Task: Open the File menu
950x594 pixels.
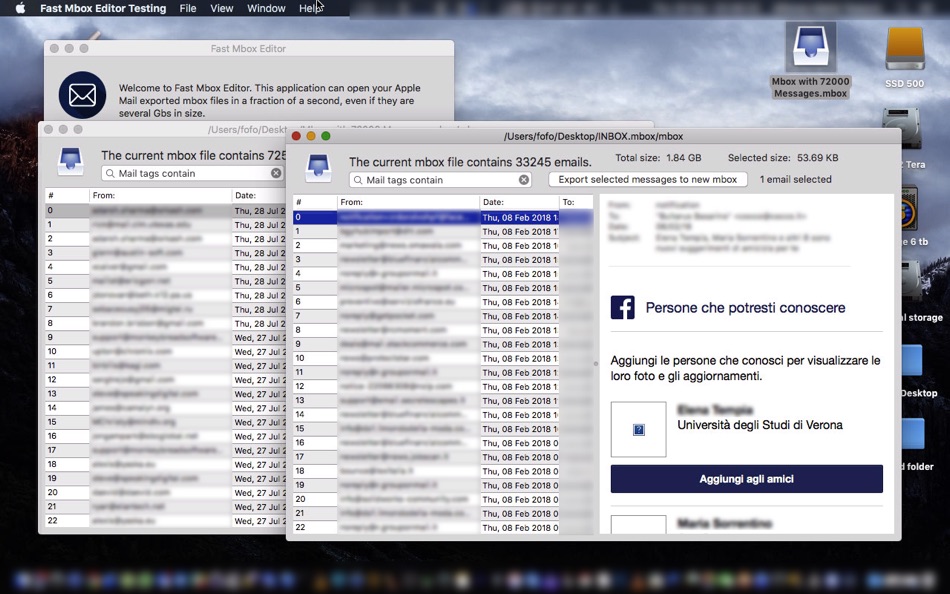Action: [188, 8]
